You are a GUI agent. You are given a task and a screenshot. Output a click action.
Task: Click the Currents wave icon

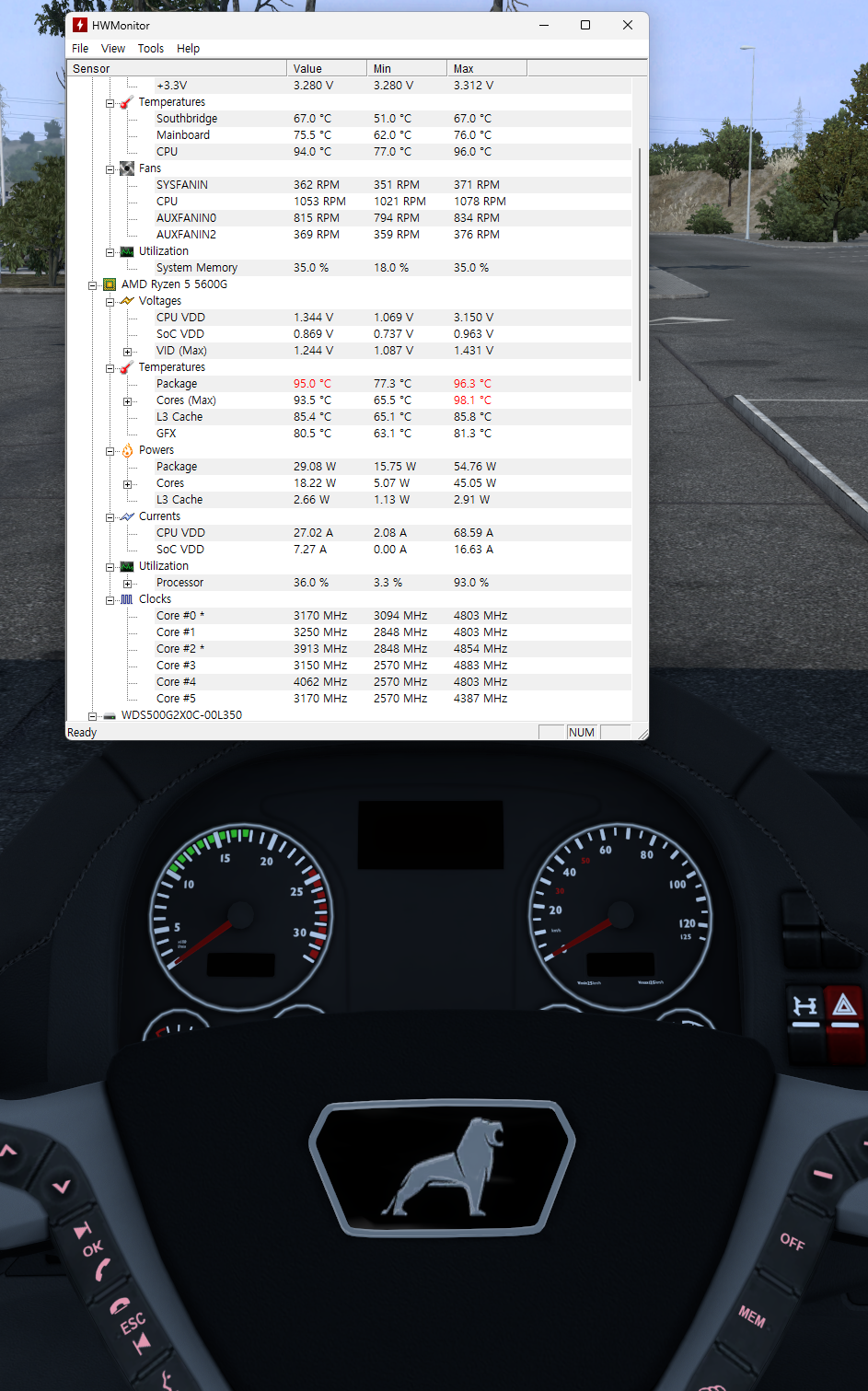tap(127, 516)
